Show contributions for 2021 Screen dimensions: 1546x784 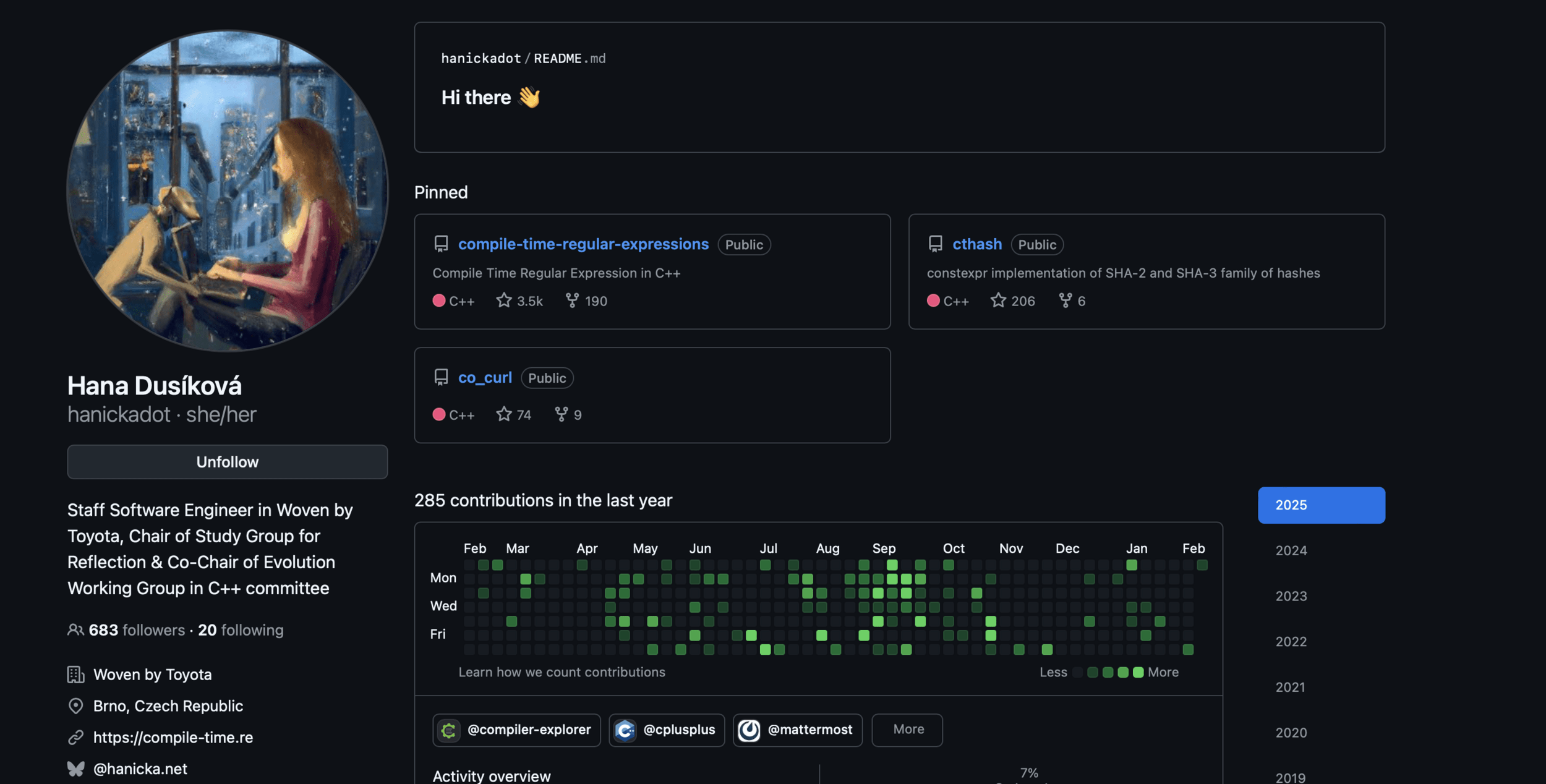(x=1290, y=687)
